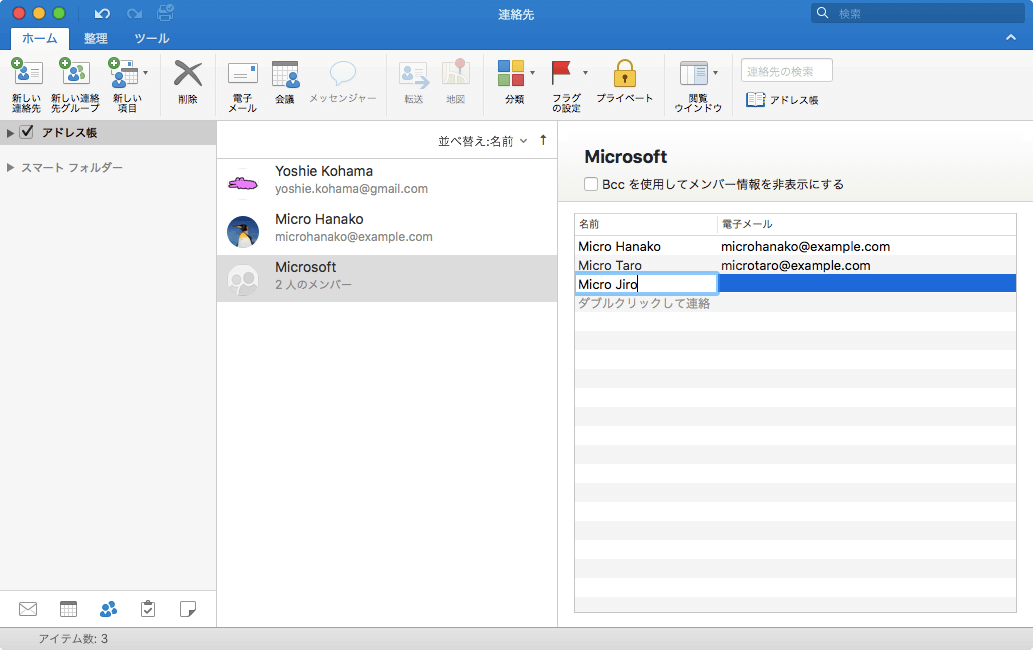Open the Categorize dropdown arrow
Screen dimensions: 1033x650
(x=532, y=73)
